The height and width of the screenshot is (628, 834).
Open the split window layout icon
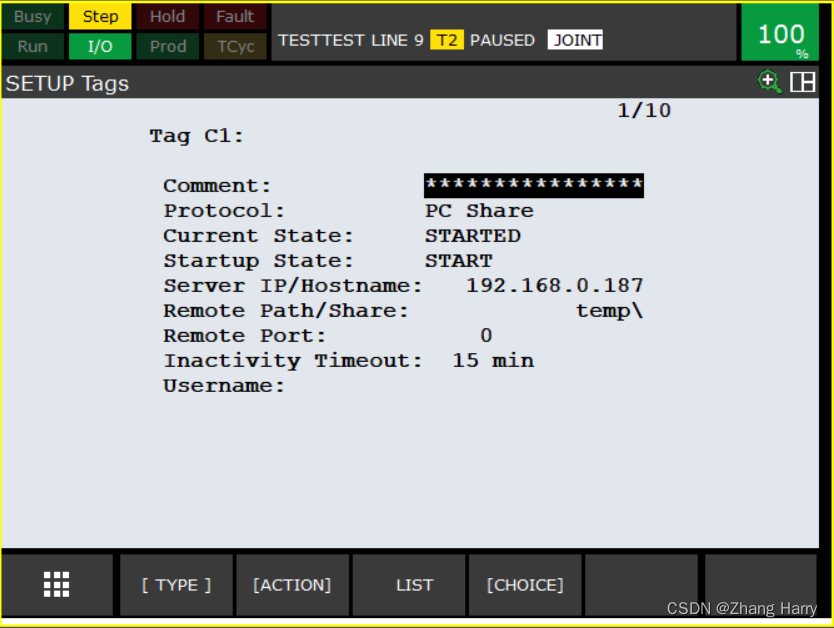tap(803, 82)
